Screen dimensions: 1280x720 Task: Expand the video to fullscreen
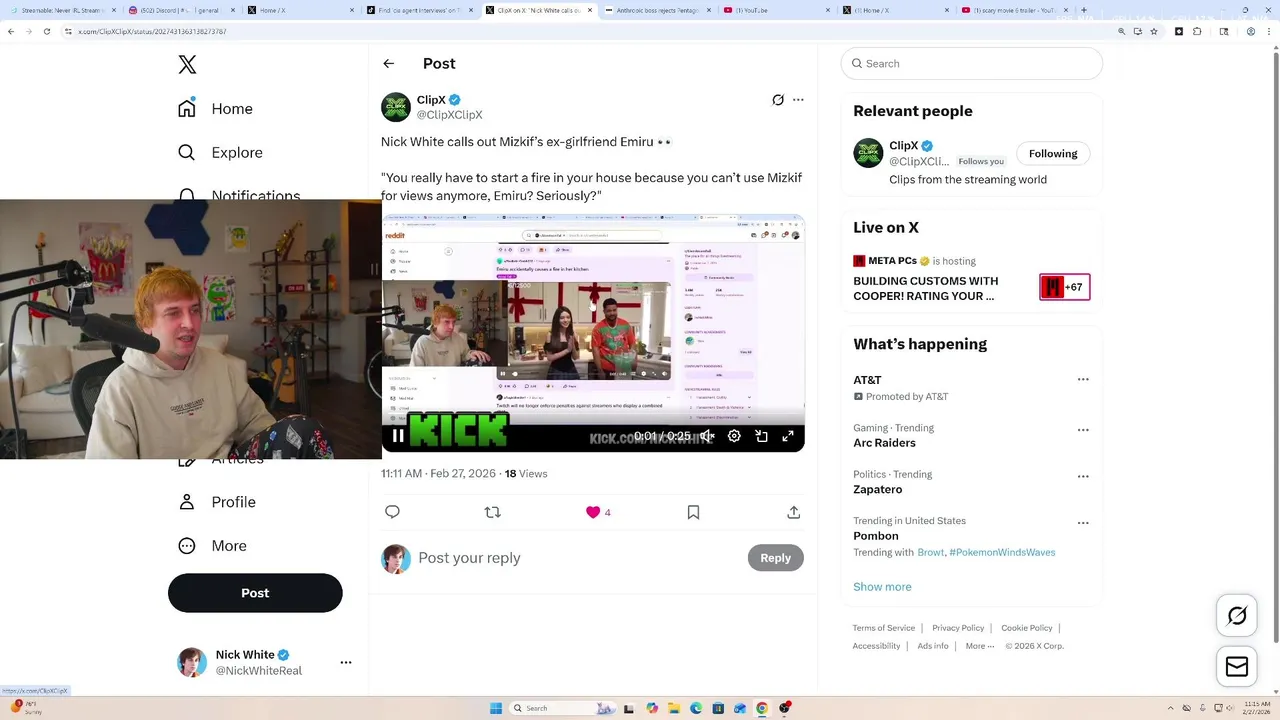click(788, 436)
